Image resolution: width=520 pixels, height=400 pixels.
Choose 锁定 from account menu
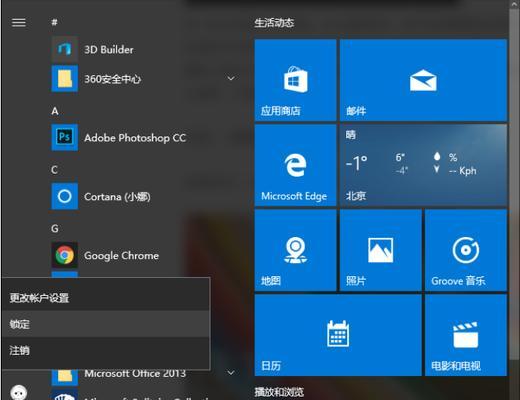click(106, 324)
